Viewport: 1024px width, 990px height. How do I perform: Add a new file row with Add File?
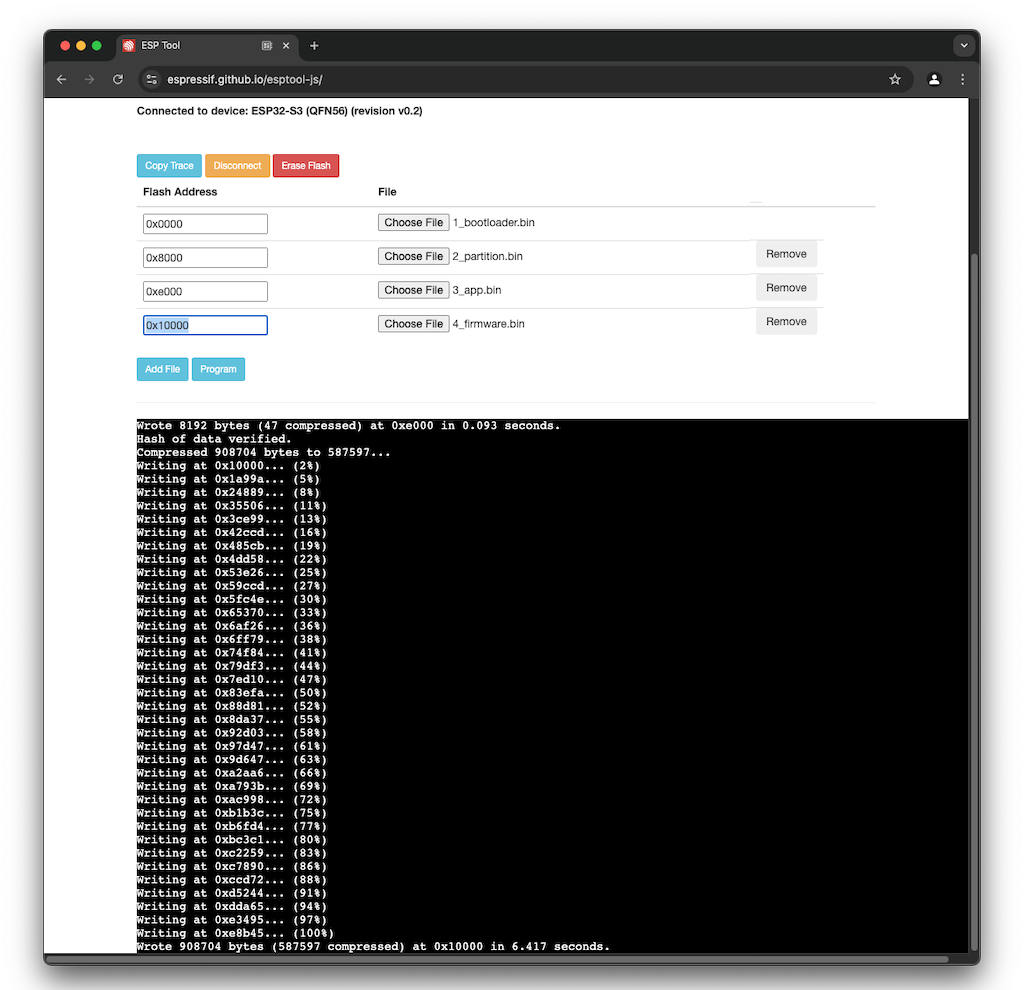[x=162, y=369]
